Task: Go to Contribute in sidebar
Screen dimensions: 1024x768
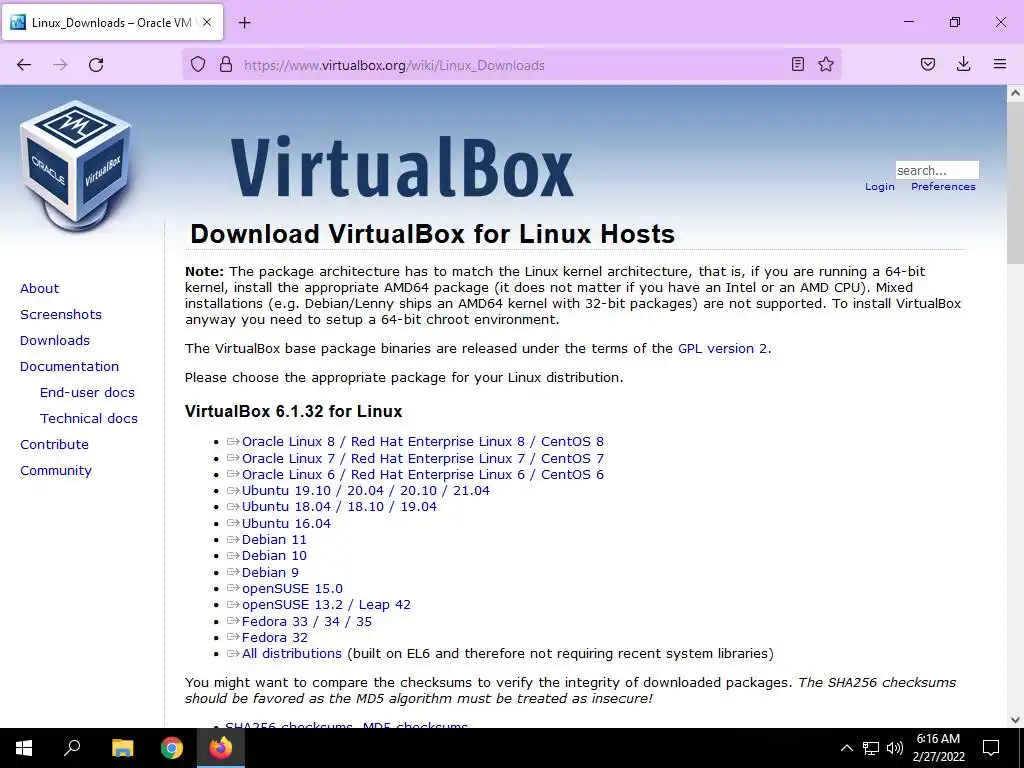Action: pyautogui.click(x=54, y=445)
